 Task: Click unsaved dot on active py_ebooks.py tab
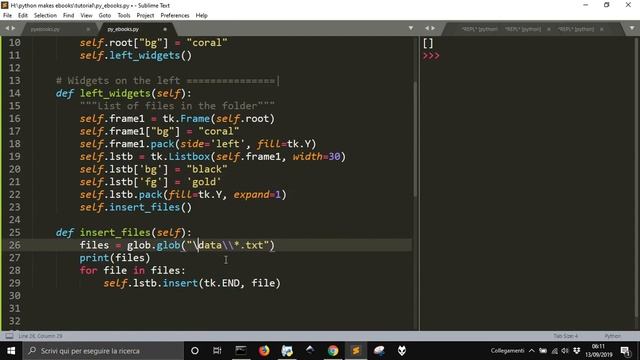[165, 29]
